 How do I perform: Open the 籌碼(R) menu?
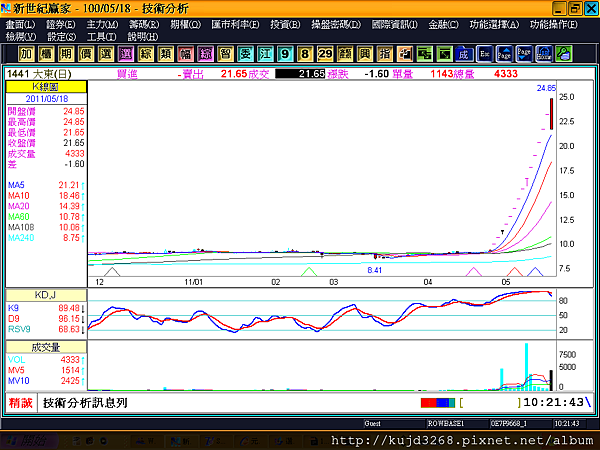[144, 25]
